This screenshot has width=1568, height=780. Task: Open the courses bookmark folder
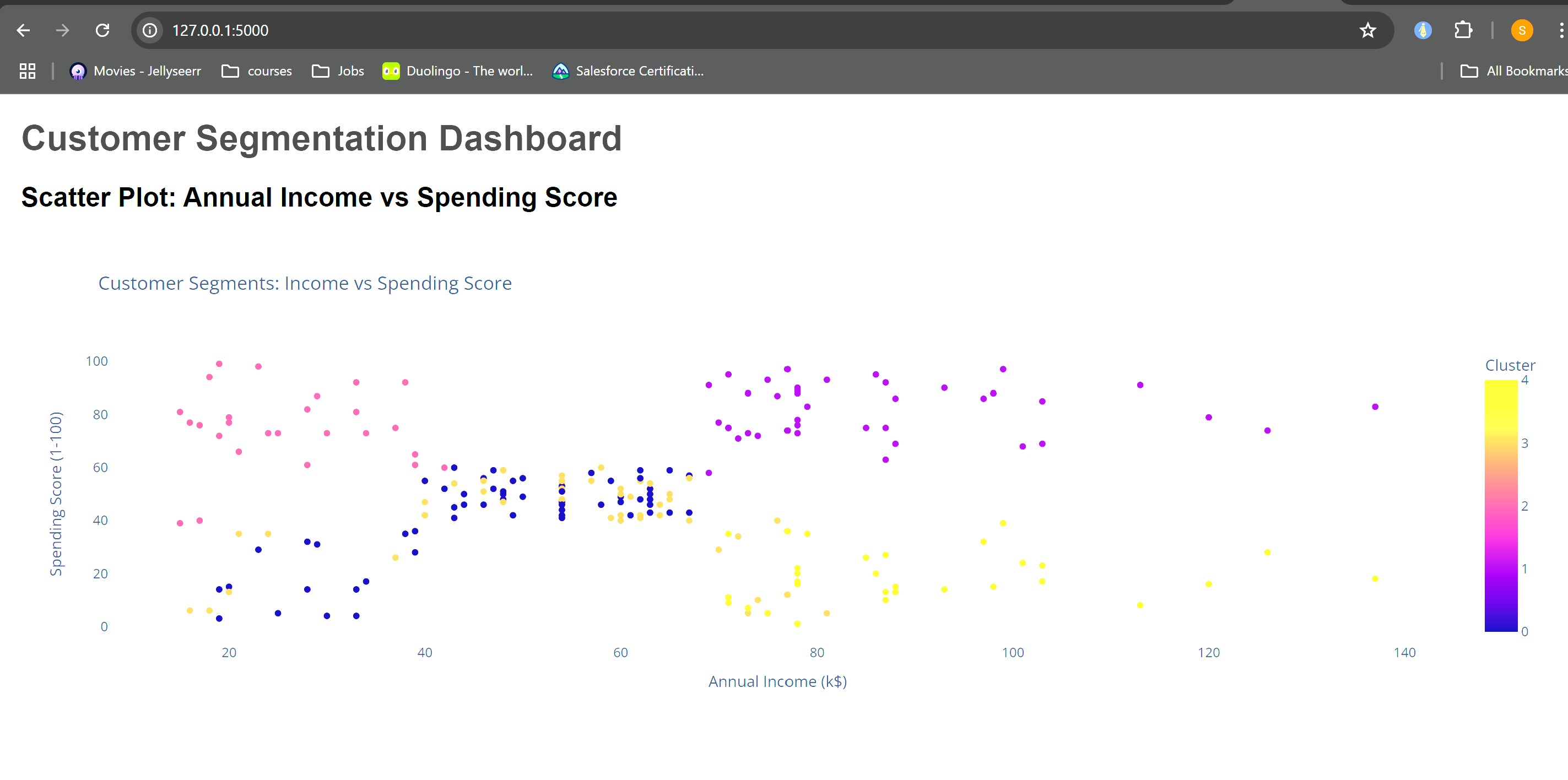(257, 71)
